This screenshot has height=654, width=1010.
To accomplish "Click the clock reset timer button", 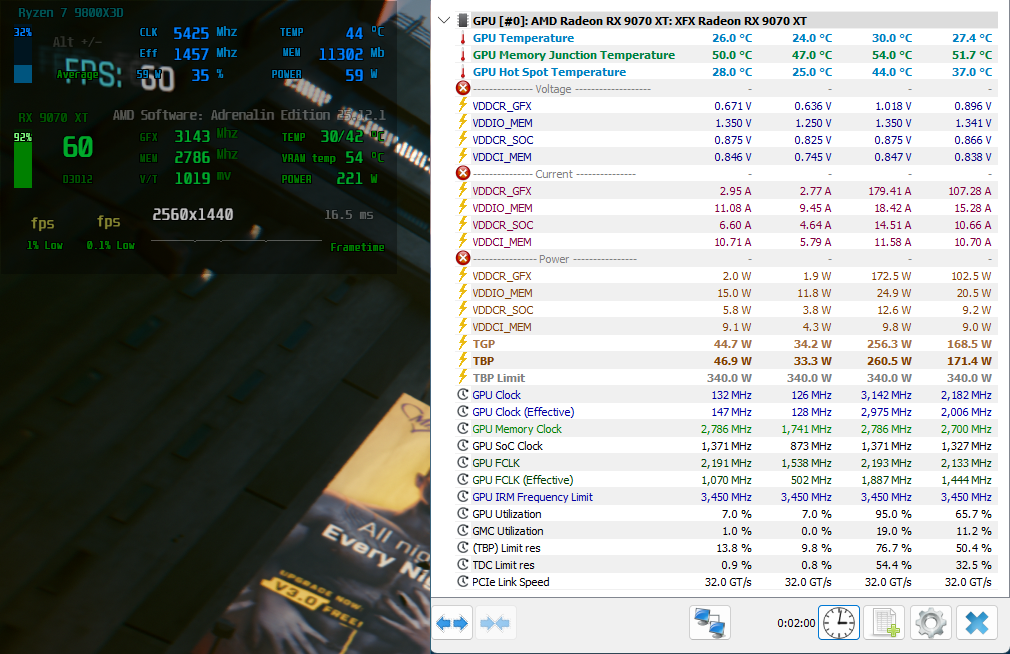I will coord(839,623).
